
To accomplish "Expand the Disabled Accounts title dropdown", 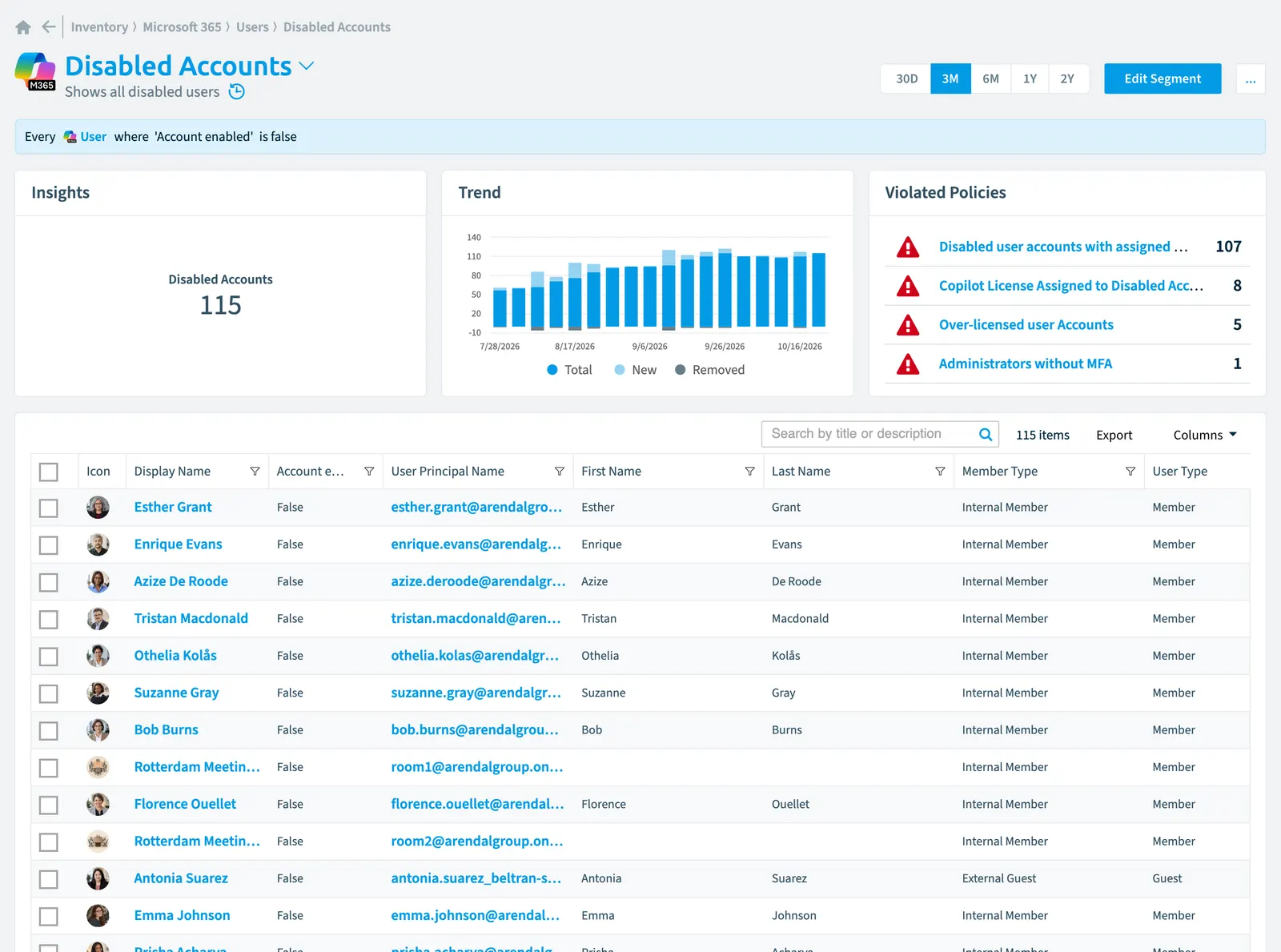I will coord(306,66).
